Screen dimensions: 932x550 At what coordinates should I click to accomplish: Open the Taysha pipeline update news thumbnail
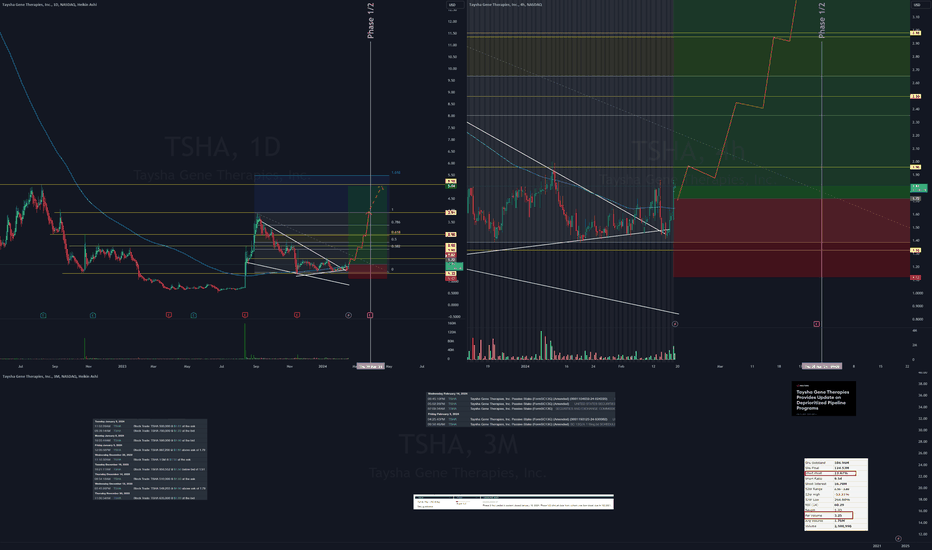(823, 398)
